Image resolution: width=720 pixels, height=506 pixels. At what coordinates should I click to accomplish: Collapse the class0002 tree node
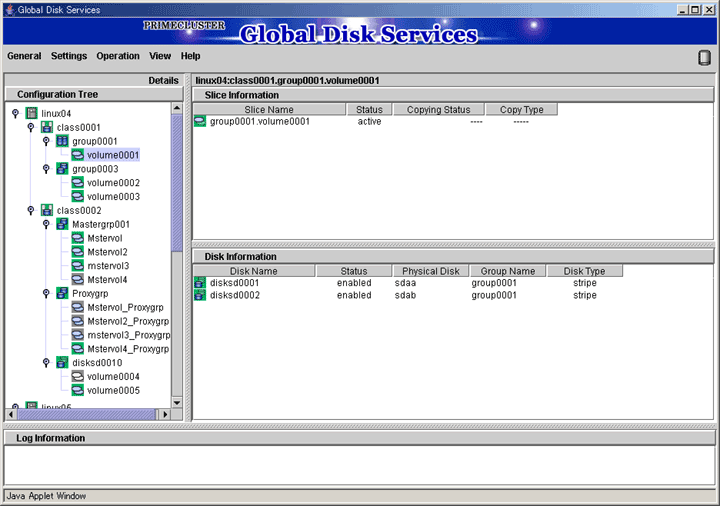(x=31, y=210)
